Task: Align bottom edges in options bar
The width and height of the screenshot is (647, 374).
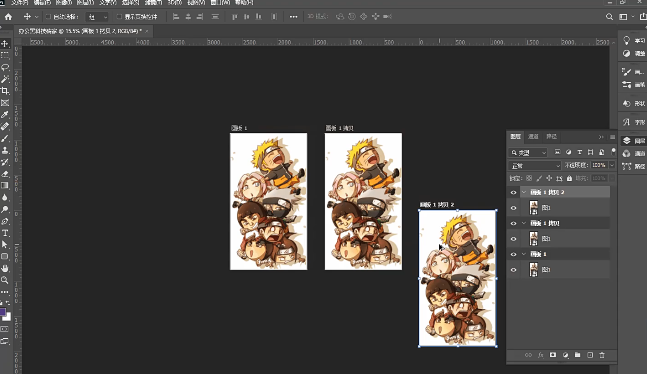Action: point(259,17)
